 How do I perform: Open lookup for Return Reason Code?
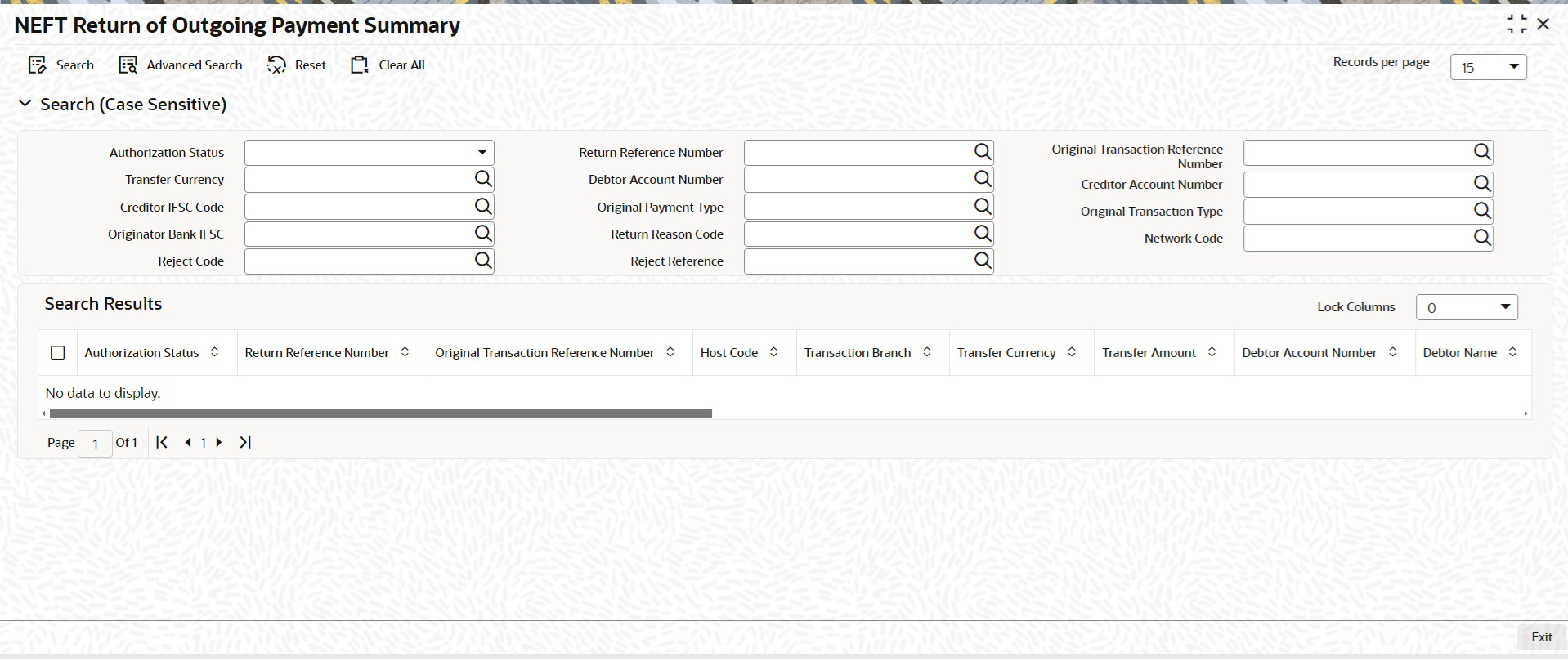[983, 234]
